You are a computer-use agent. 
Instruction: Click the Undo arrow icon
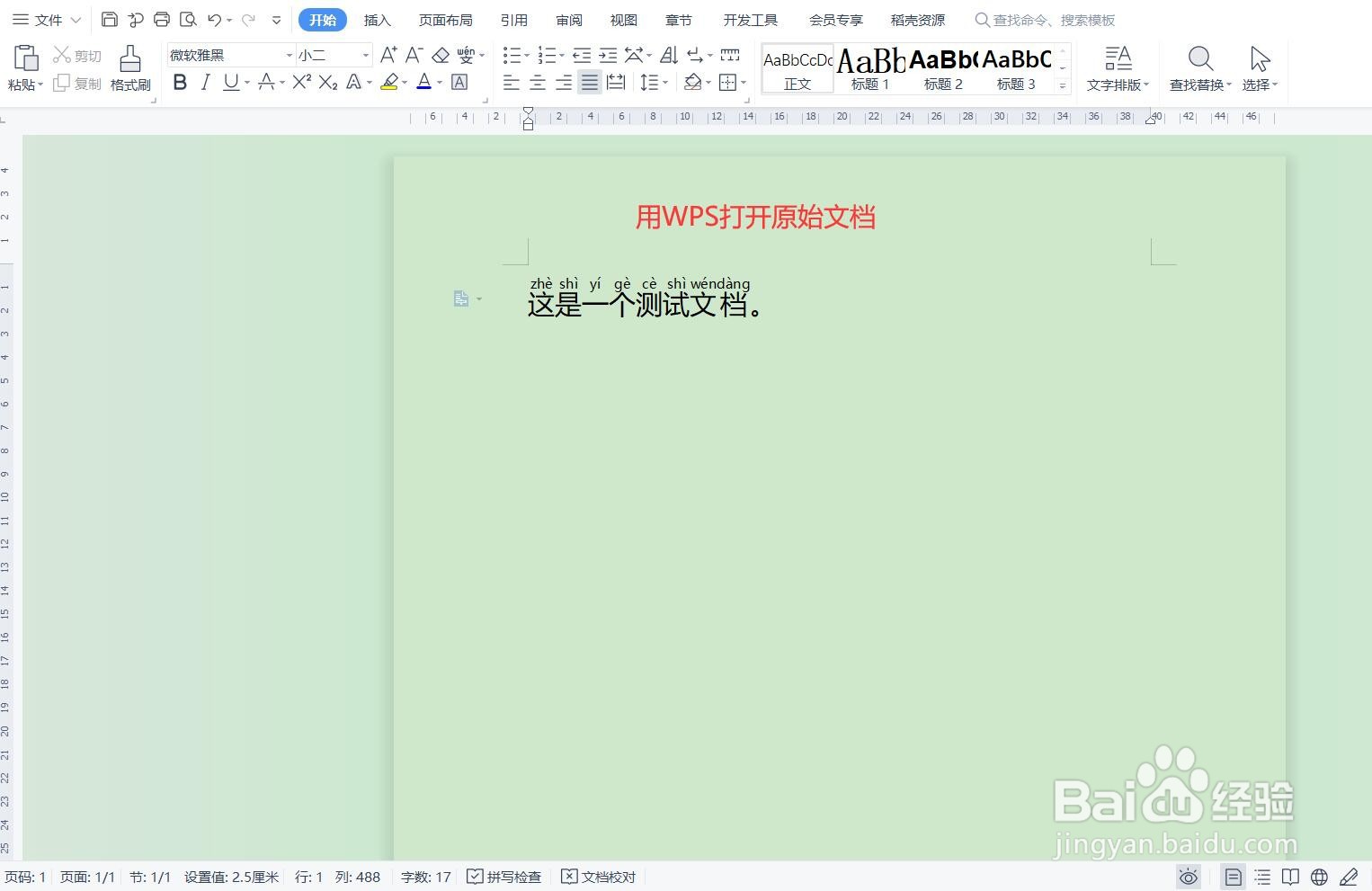point(214,19)
